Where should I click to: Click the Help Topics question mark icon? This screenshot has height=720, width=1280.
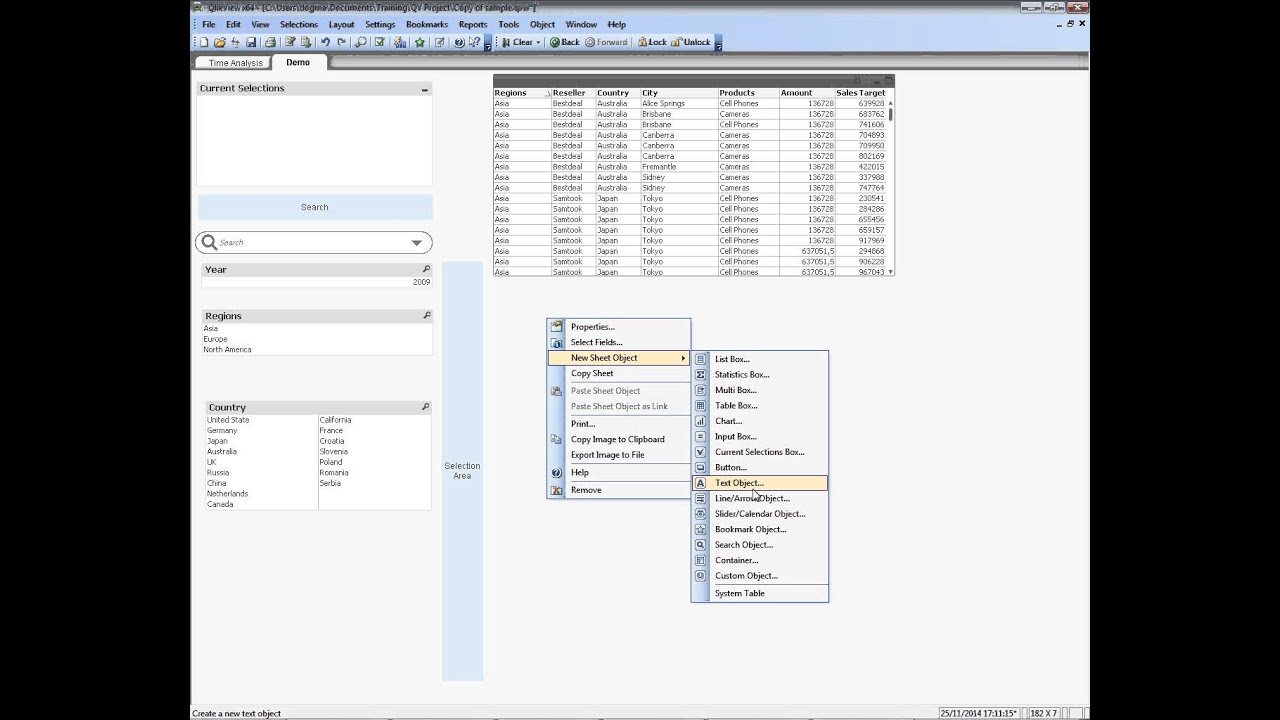[459, 42]
